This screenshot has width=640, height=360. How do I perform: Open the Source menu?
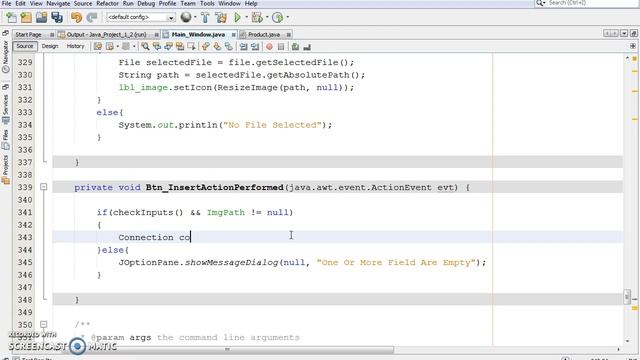pyautogui.click(x=83, y=3)
